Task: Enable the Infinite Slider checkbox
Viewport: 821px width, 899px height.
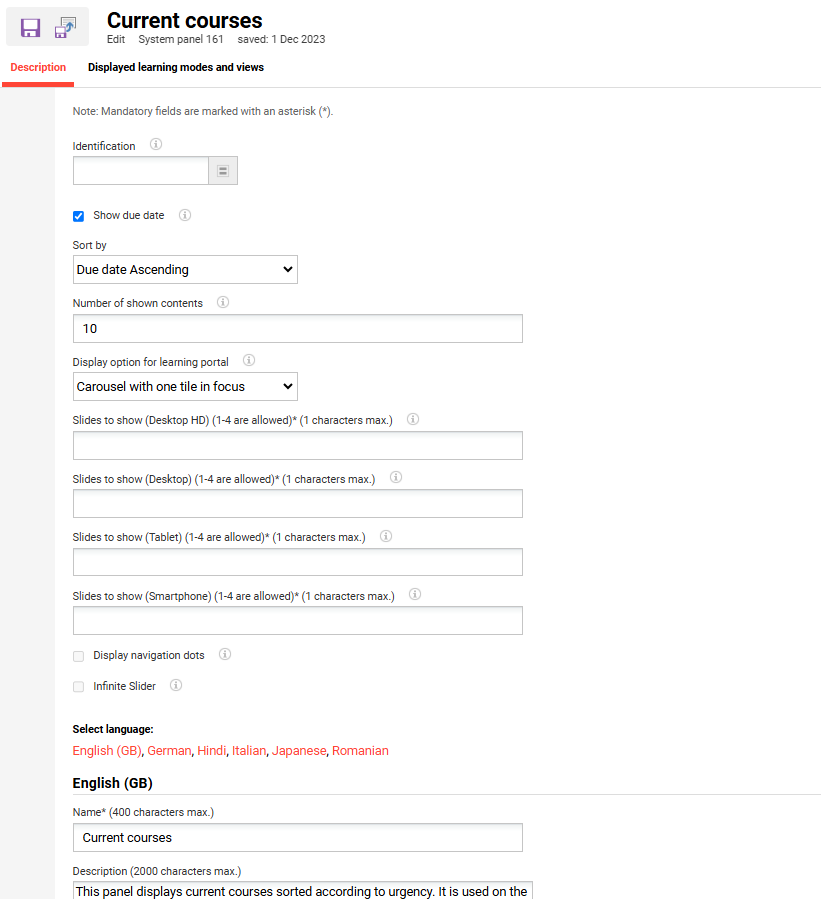Action: [79, 687]
